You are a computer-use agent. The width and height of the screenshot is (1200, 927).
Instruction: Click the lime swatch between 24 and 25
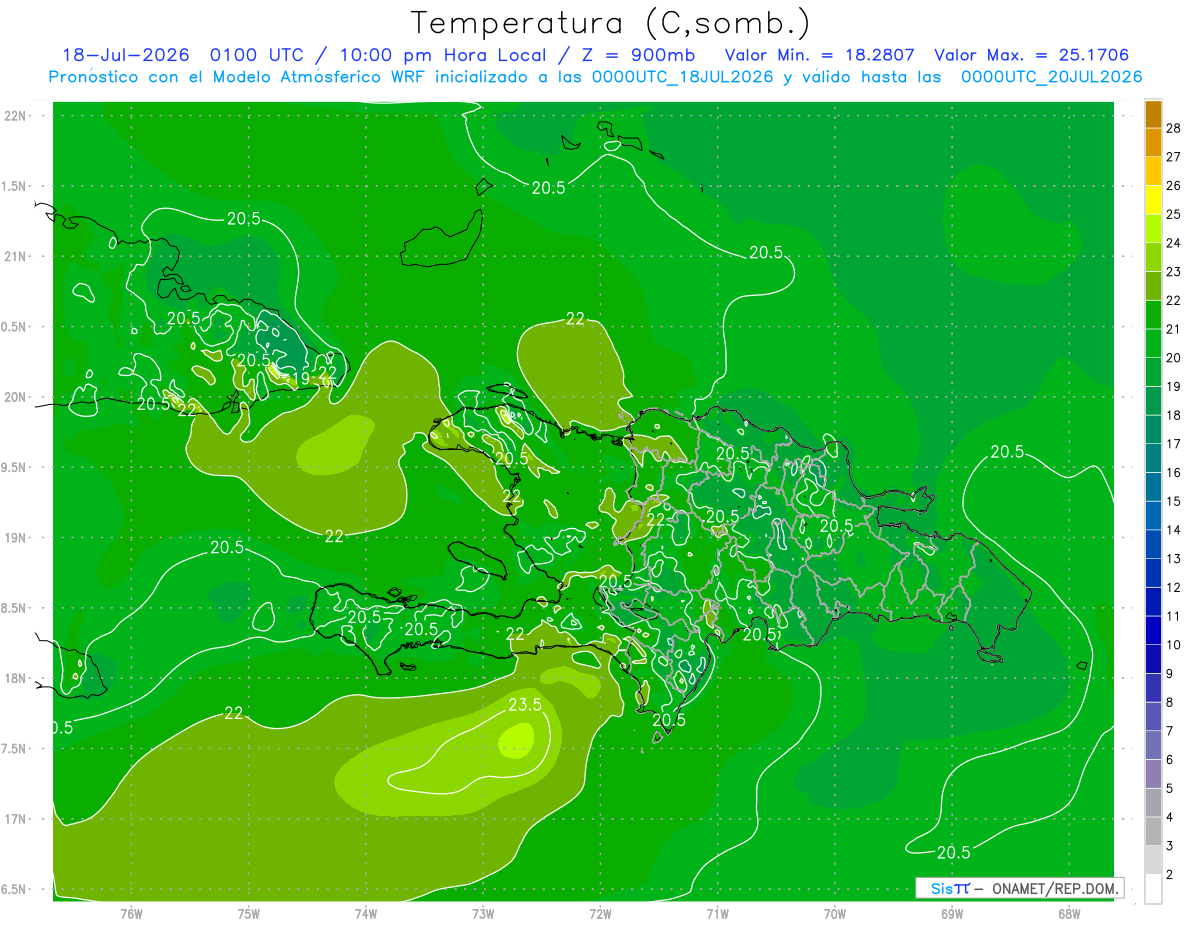[1153, 230]
